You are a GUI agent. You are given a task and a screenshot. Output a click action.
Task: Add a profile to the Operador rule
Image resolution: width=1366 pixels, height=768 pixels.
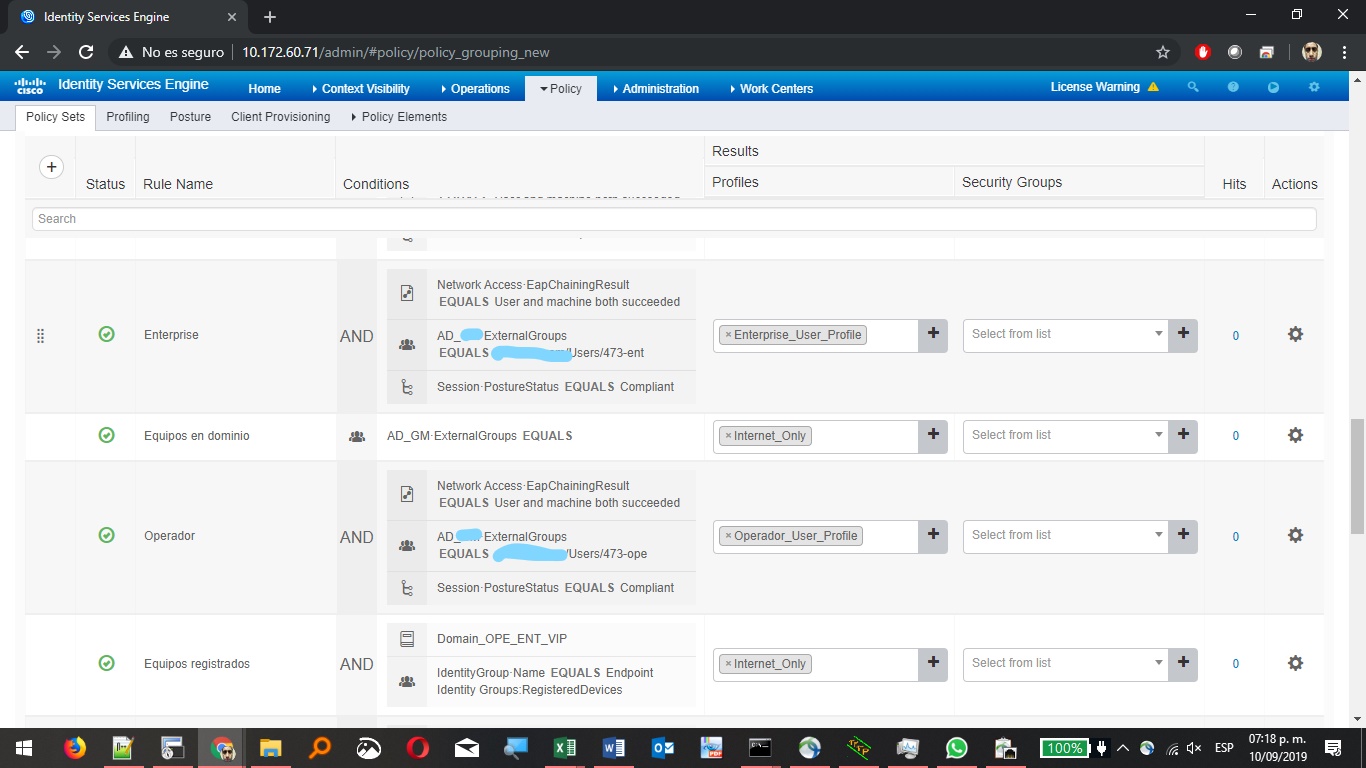933,536
